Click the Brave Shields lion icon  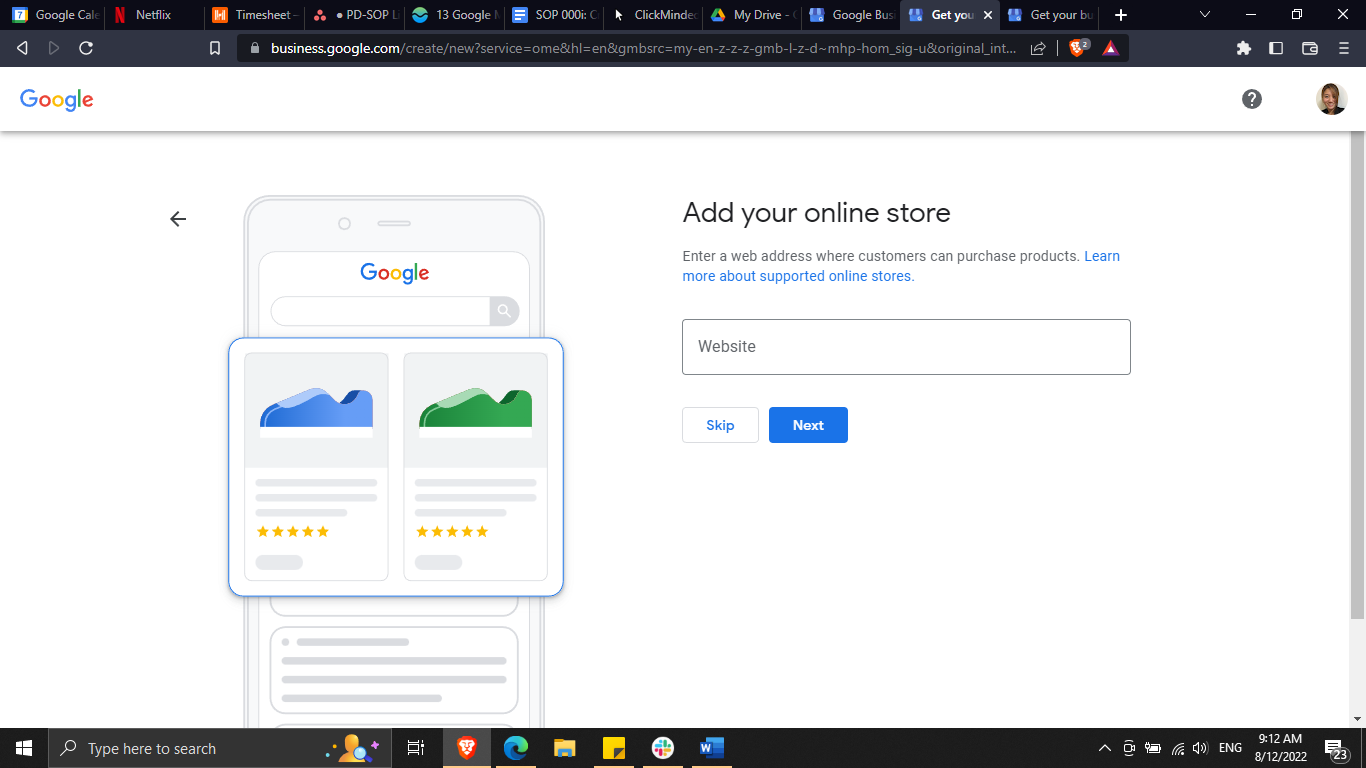tap(1078, 48)
